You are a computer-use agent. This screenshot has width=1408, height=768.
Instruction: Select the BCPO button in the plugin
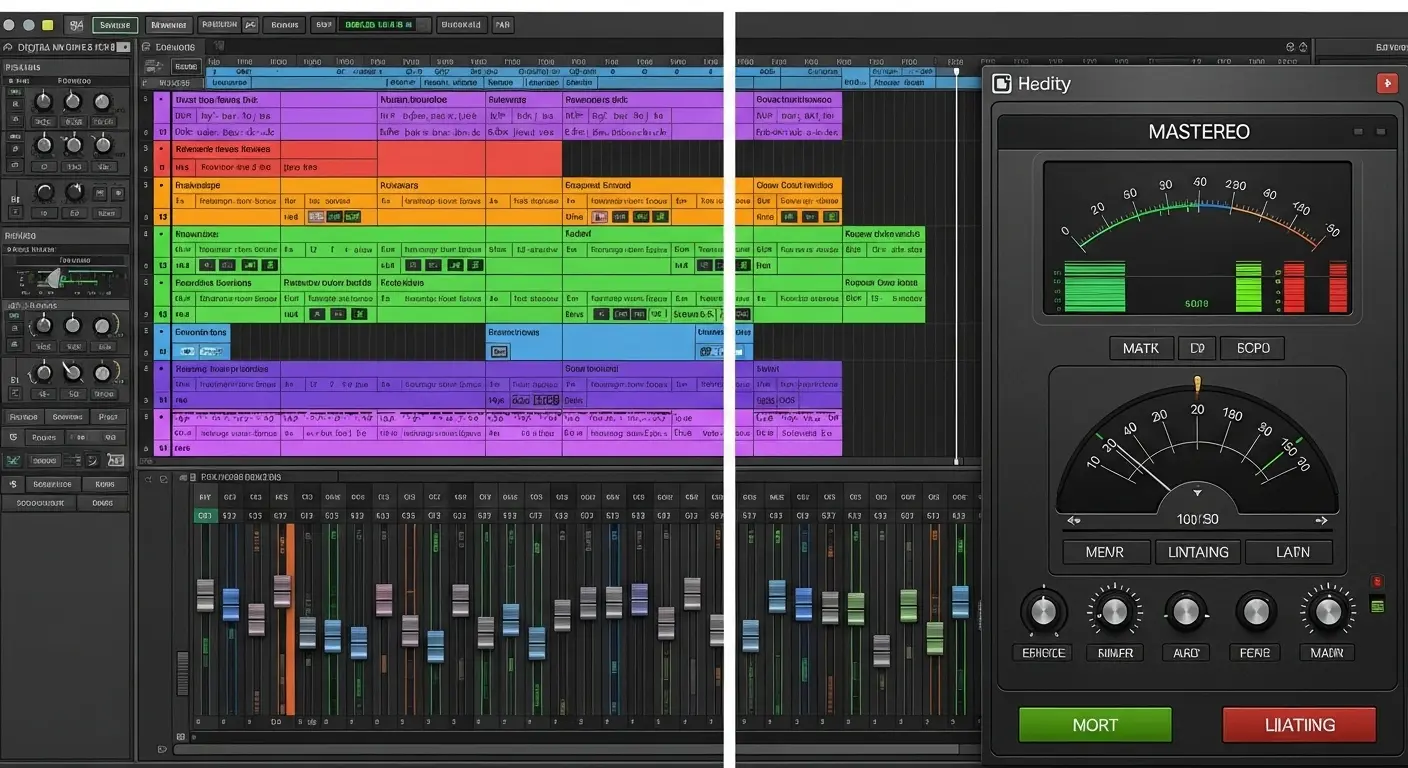tap(1253, 348)
